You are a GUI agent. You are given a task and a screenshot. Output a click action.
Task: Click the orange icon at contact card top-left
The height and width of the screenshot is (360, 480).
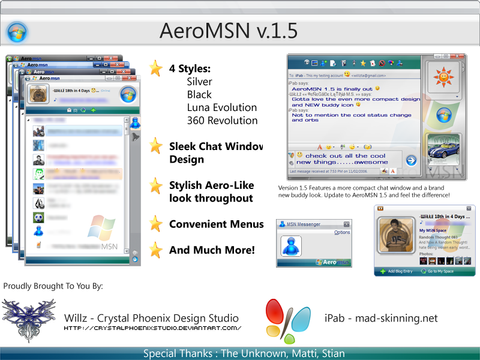(x=380, y=209)
